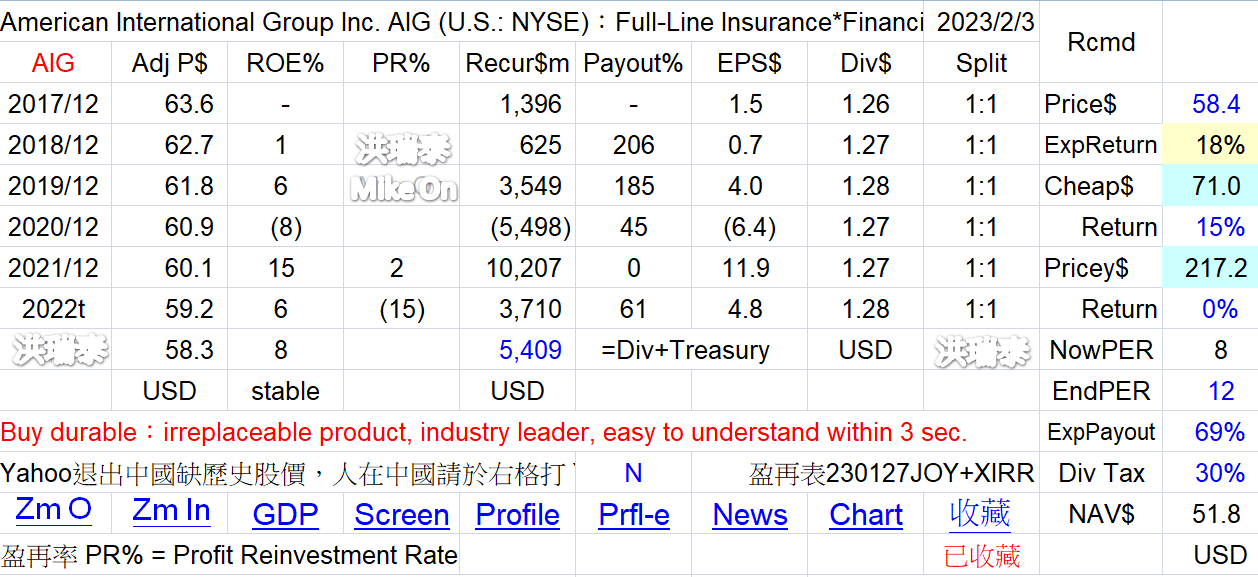Click the ExpPayout 69% cell
The height and width of the screenshot is (577, 1258).
coord(1209,432)
